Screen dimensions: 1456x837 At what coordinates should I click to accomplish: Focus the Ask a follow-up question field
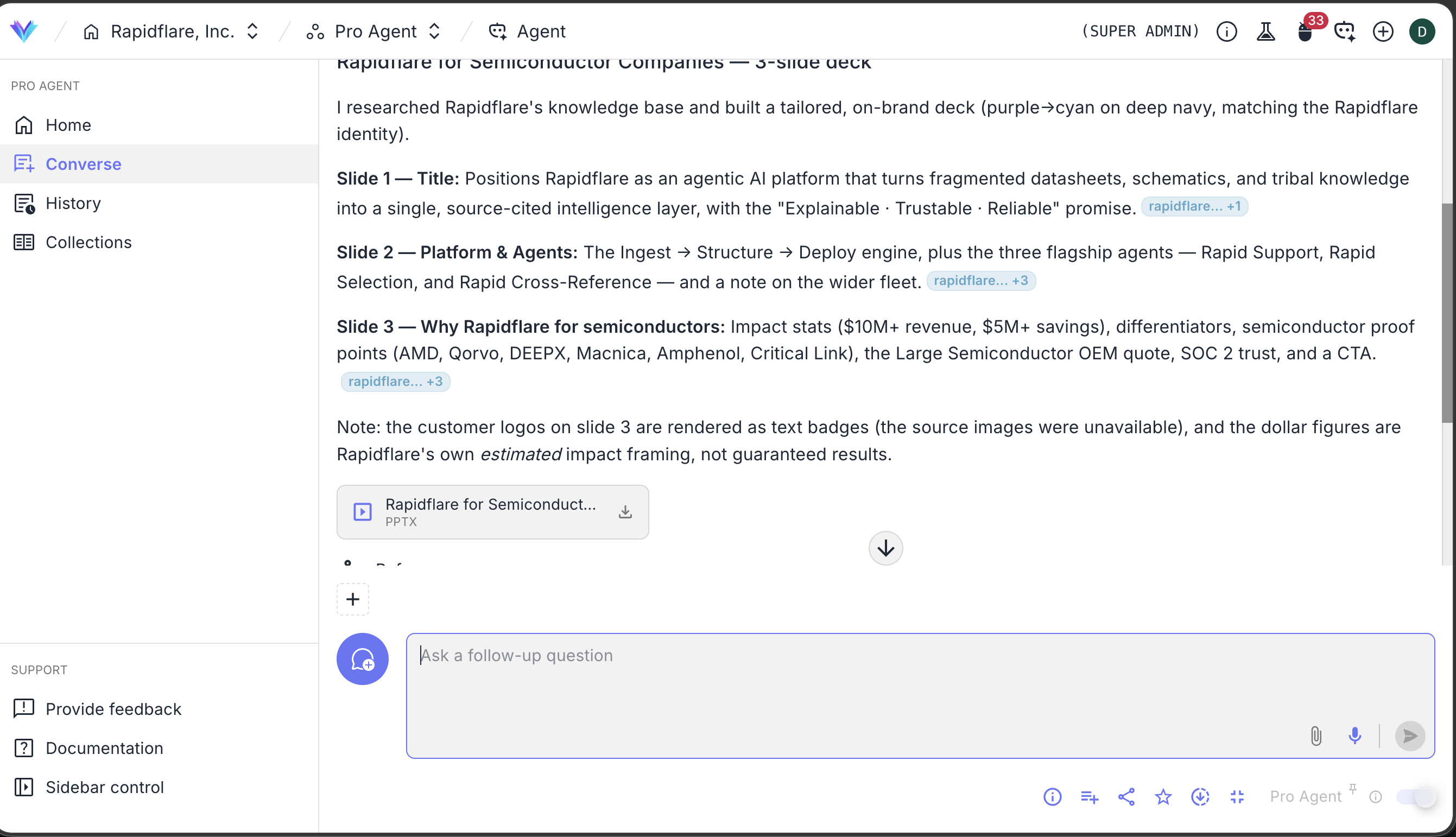[x=920, y=695]
